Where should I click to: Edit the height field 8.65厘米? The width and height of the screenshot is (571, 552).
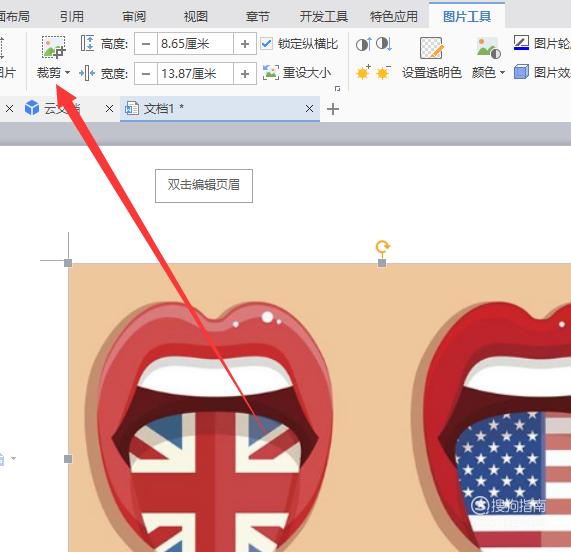[195, 44]
